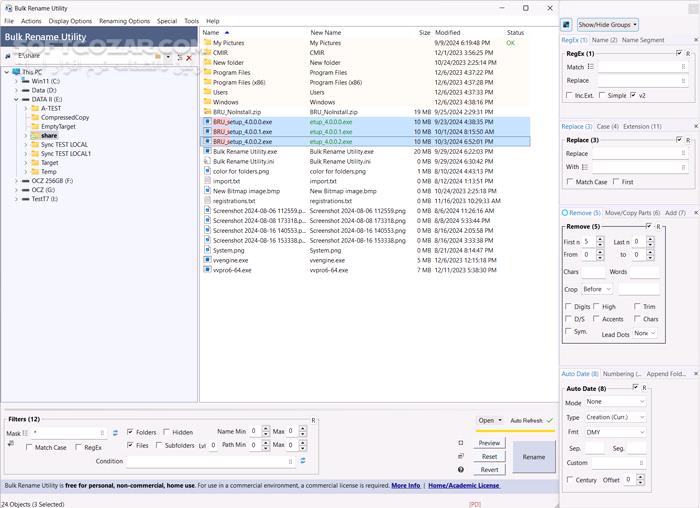This screenshot has width=700, height=508.
Task: Open the Auto Date Type dropdown
Action: point(615,417)
